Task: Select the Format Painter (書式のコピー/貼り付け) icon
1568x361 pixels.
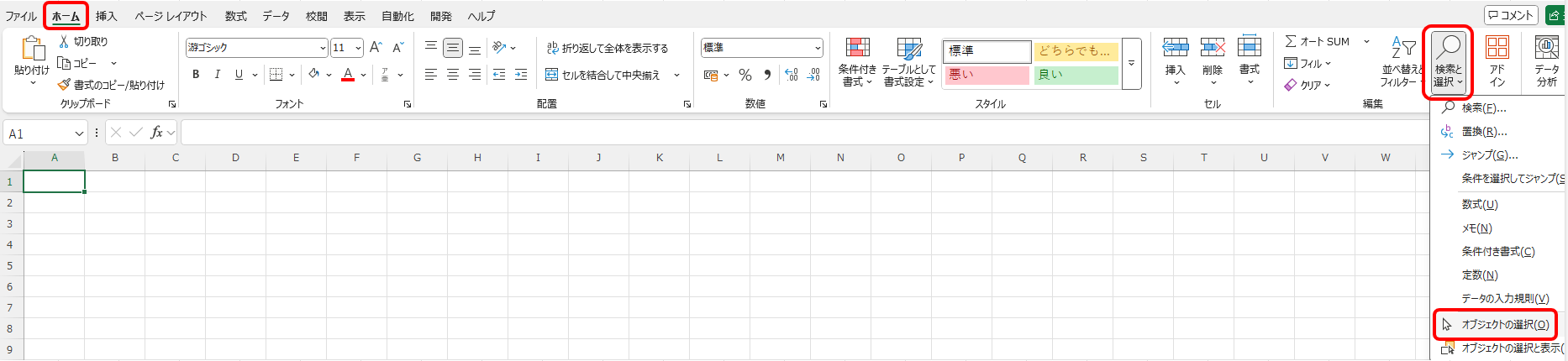Action: coord(64,85)
